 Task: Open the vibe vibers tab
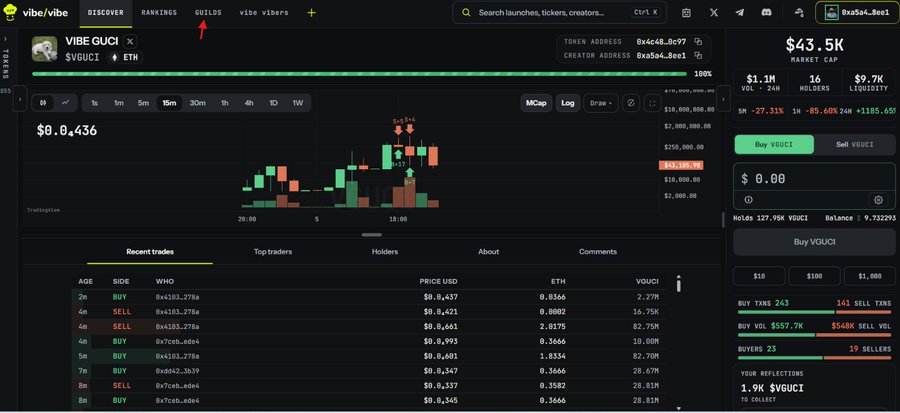[x=264, y=13]
